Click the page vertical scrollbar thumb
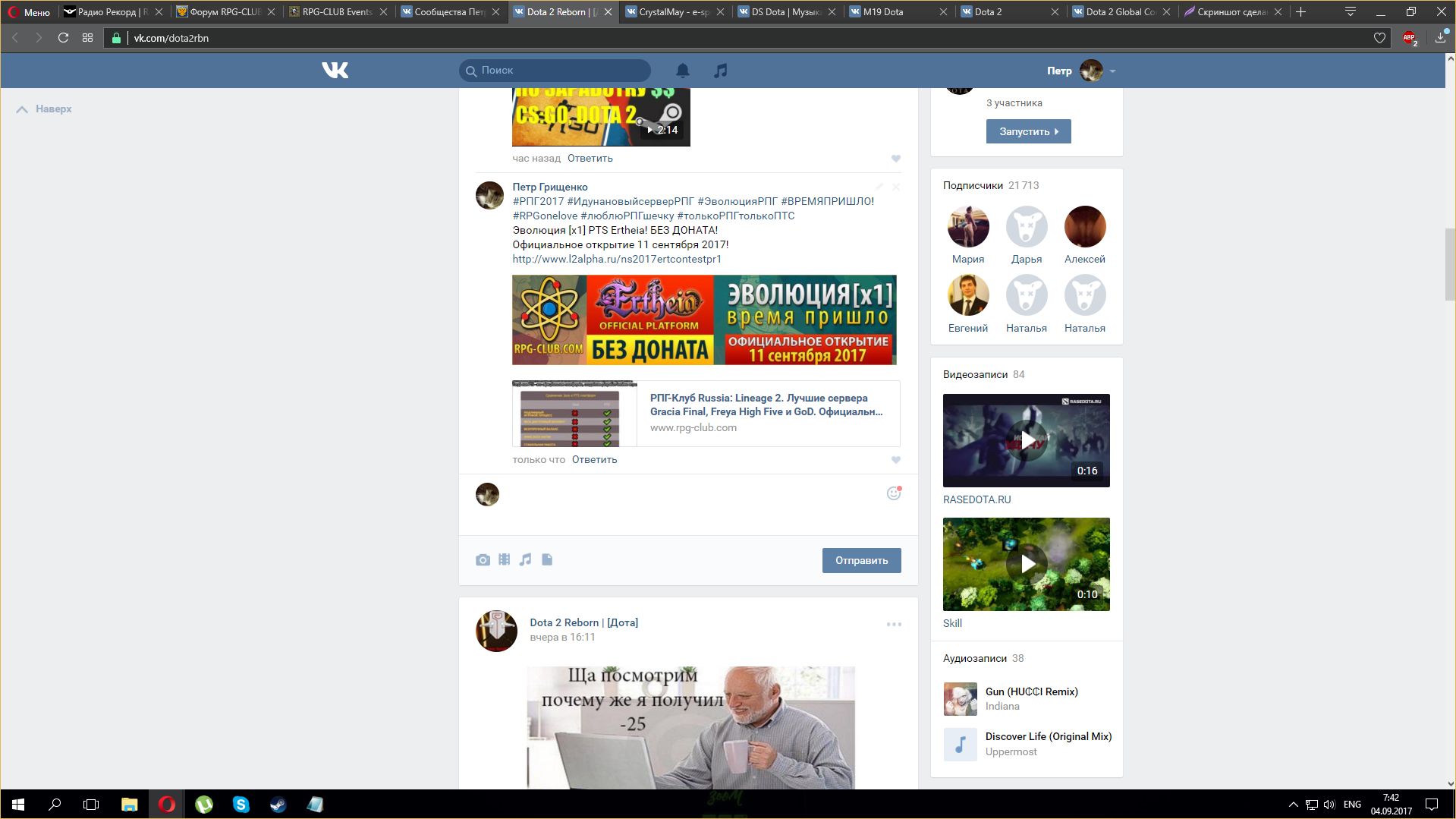Screen dimensions: 1456x819 point(1450,263)
